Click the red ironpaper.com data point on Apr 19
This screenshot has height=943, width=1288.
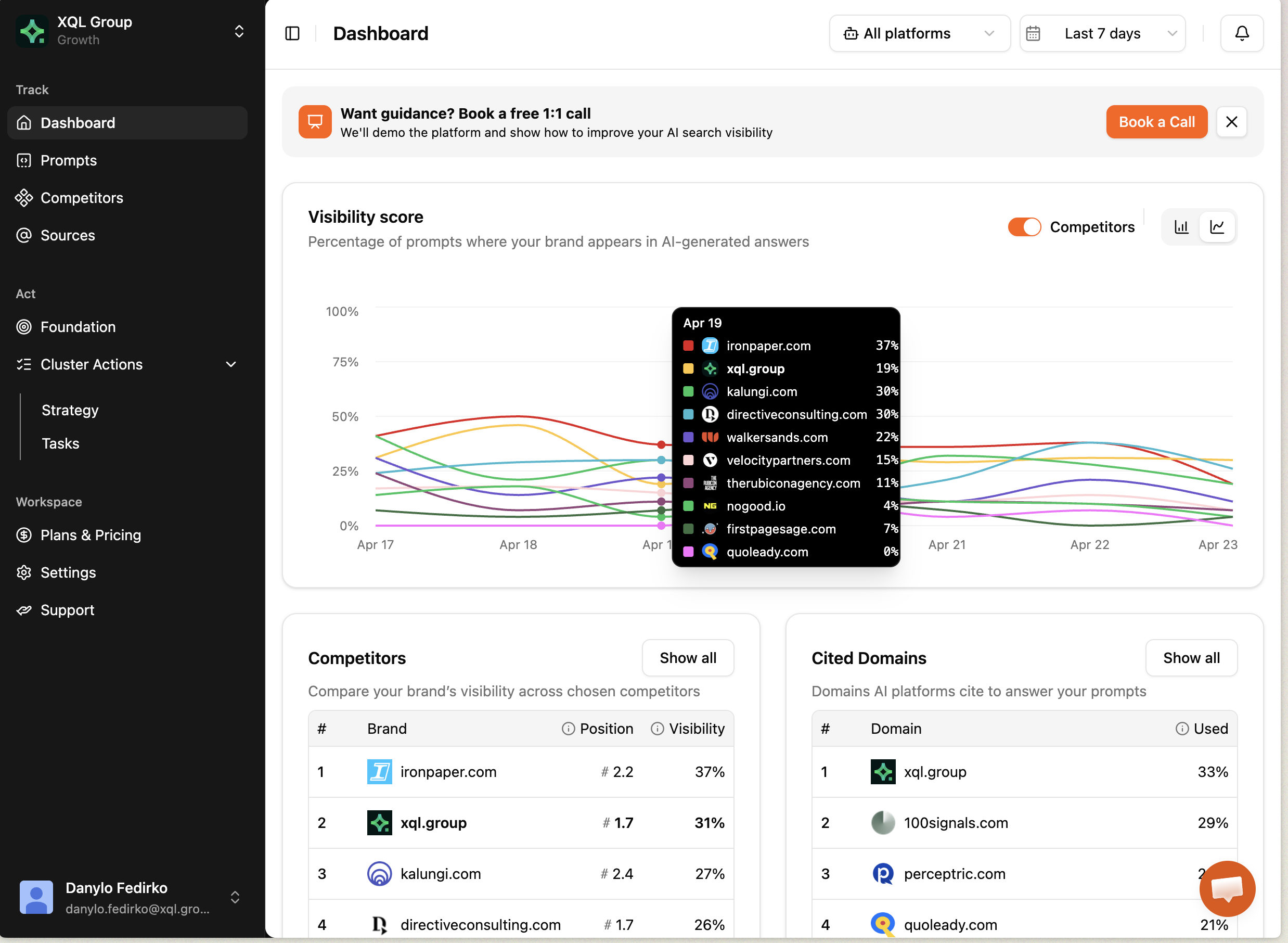pos(661,444)
